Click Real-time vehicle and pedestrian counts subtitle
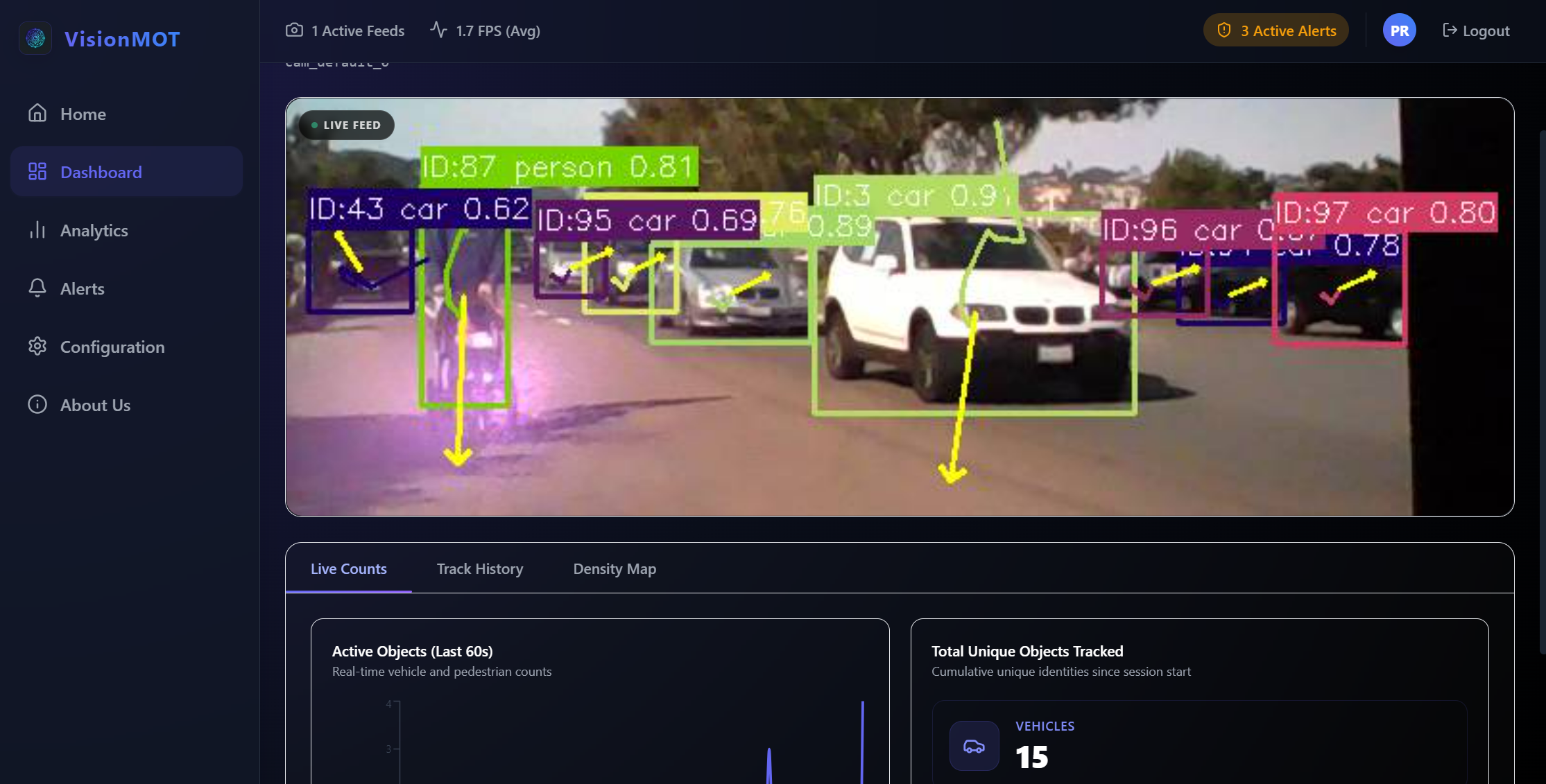The width and height of the screenshot is (1546, 784). coord(442,672)
